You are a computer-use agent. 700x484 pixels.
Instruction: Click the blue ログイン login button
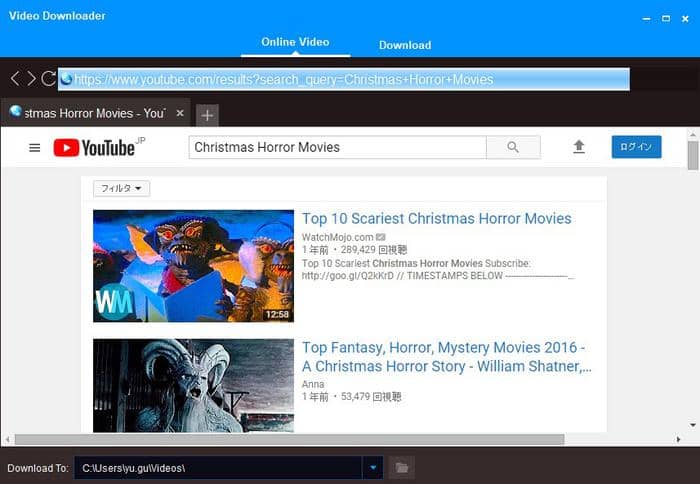point(636,147)
